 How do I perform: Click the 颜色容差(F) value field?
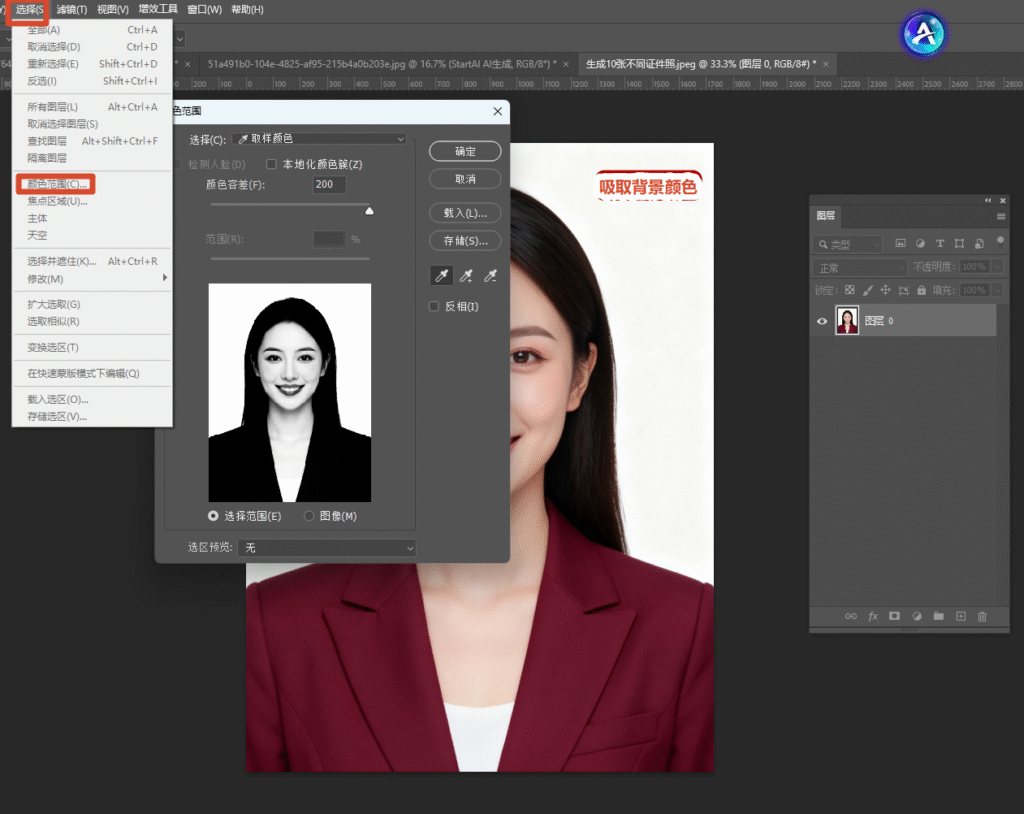click(x=329, y=185)
